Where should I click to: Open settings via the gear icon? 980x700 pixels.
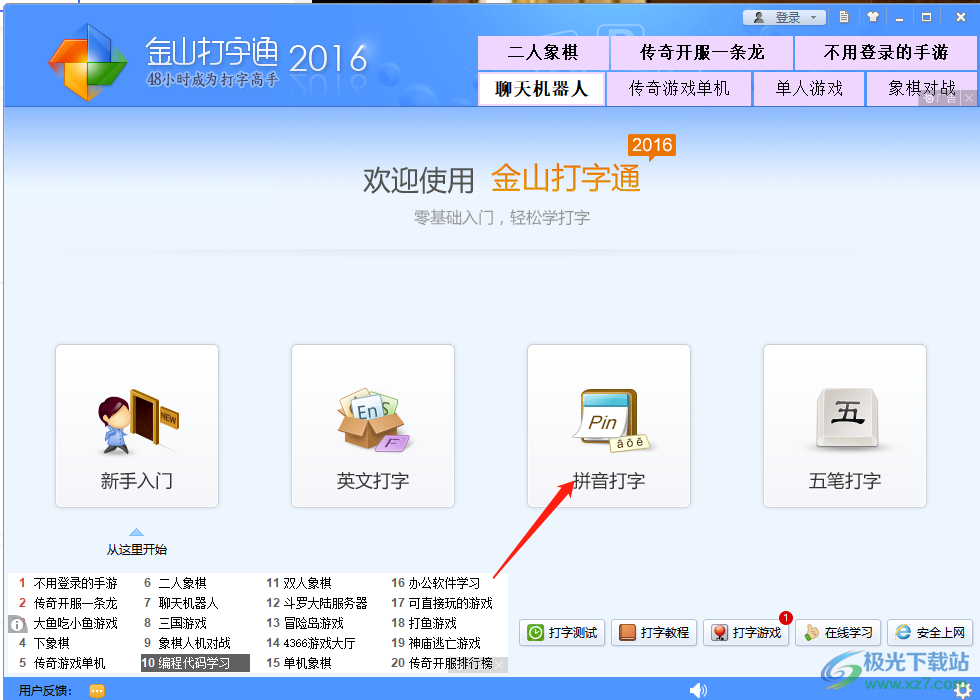[x=962, y=690]
